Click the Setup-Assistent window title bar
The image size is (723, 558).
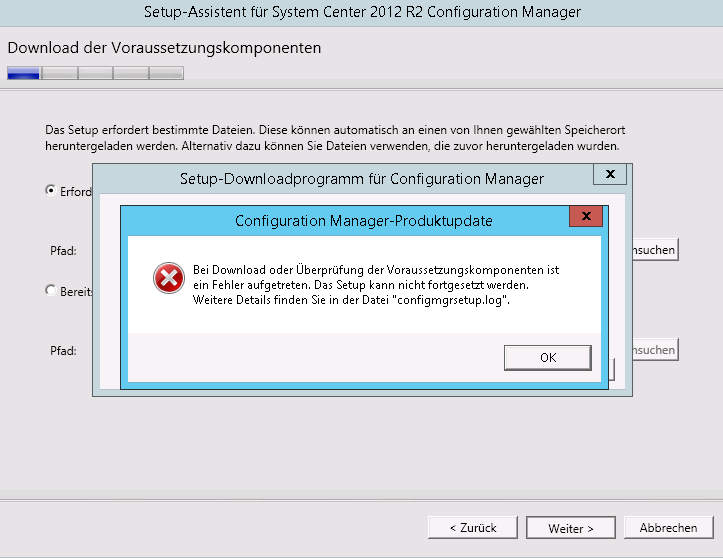pyautogui.click(x=362, y=12)
